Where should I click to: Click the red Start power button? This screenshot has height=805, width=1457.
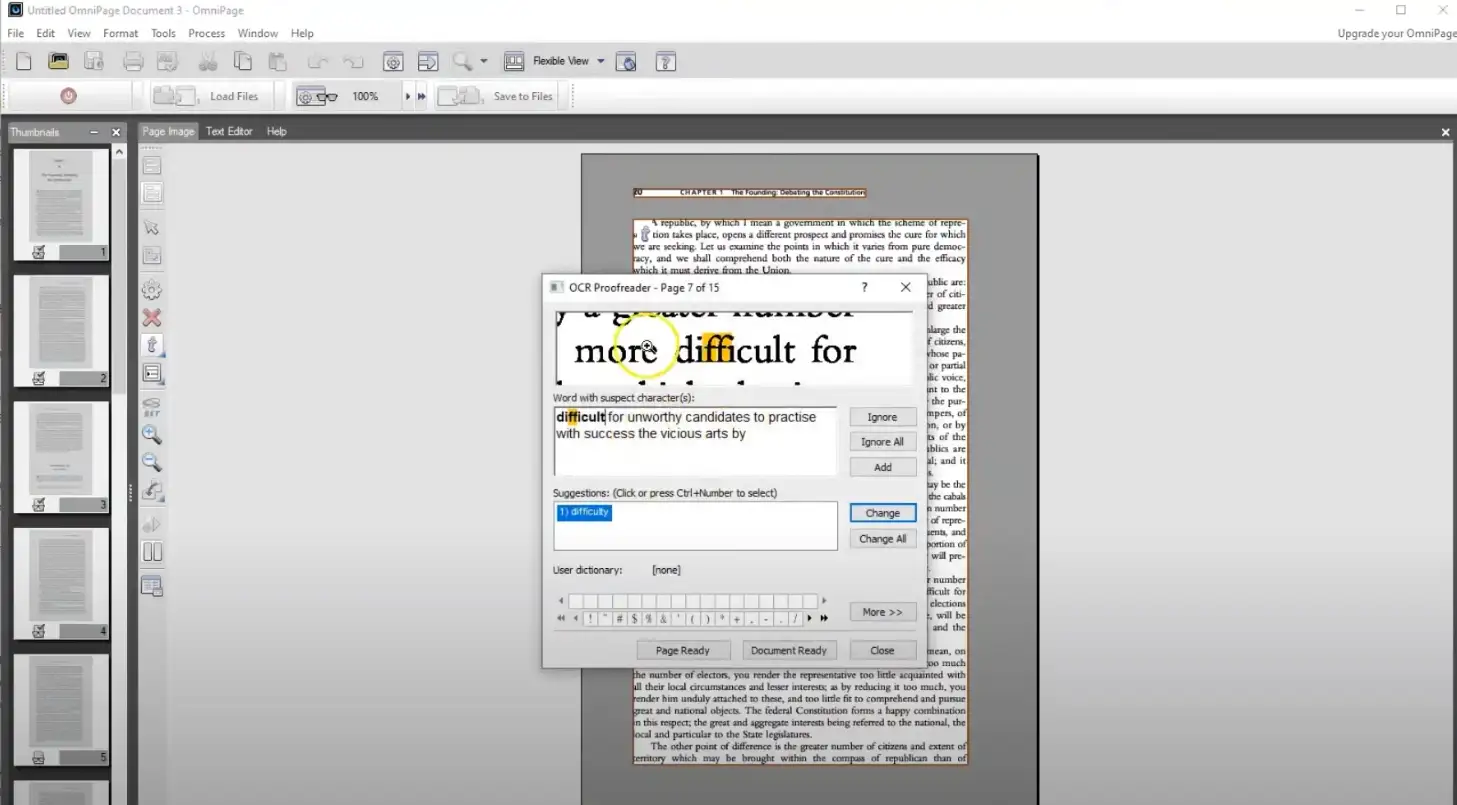point(68,96)
